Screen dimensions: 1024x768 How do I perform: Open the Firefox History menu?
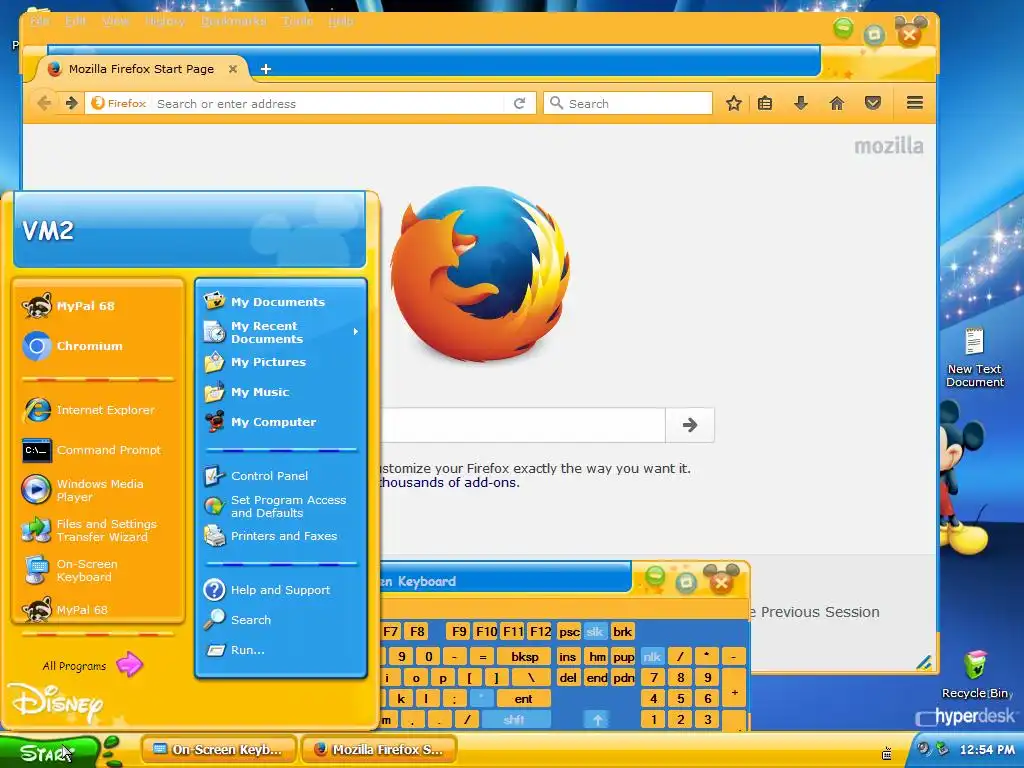pyautogui.click(x=165, y=21)
